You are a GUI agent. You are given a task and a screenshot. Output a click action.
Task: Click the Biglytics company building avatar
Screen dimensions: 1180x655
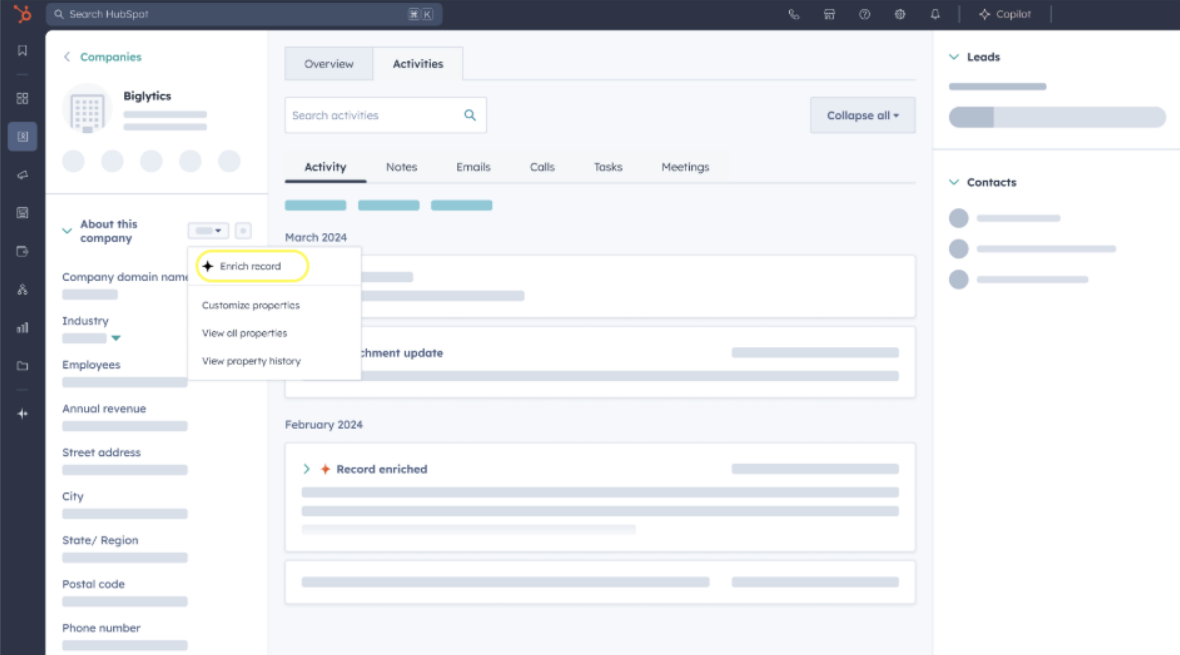point(87,109)
